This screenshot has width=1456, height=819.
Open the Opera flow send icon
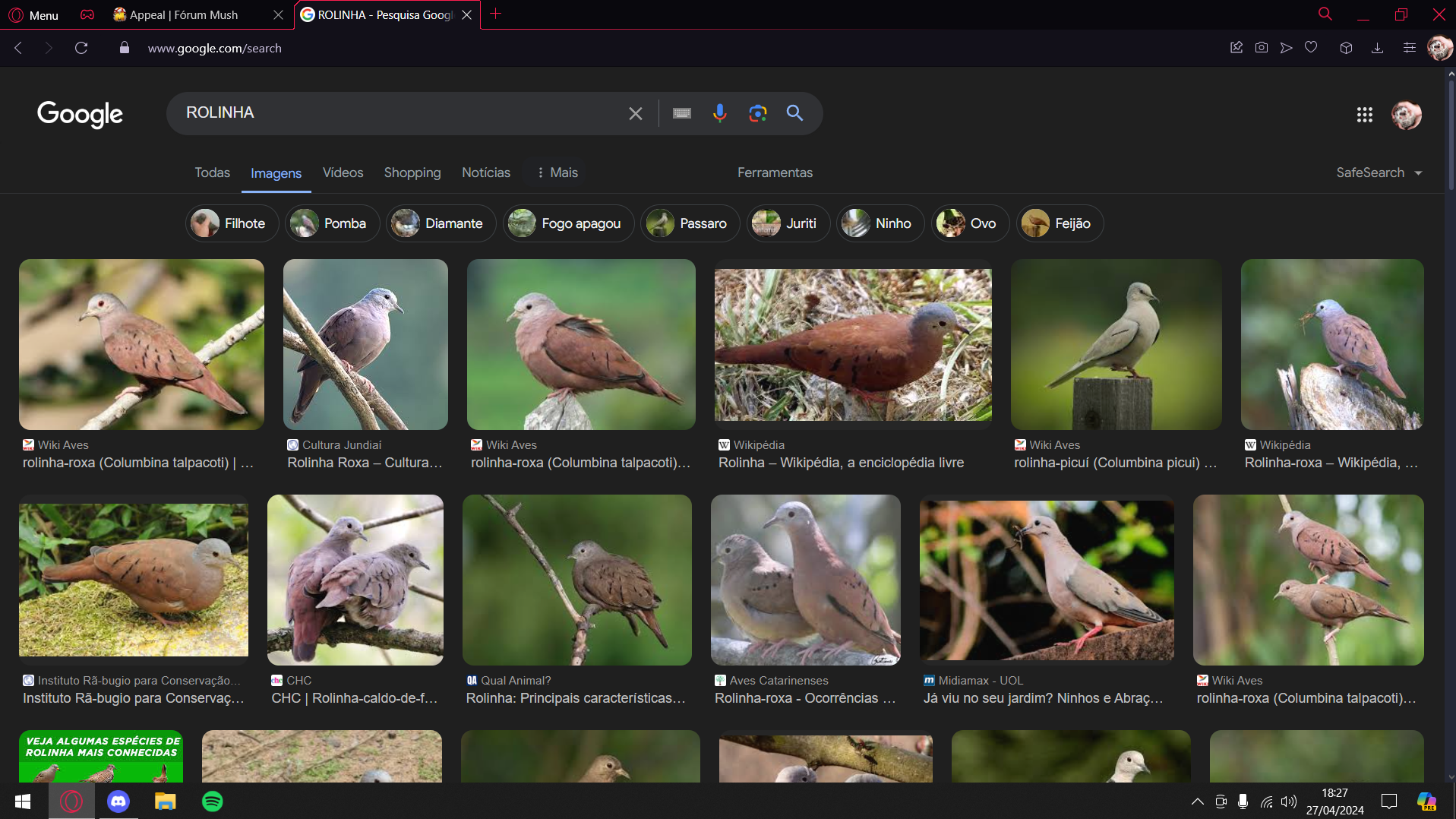[1286, 48]
